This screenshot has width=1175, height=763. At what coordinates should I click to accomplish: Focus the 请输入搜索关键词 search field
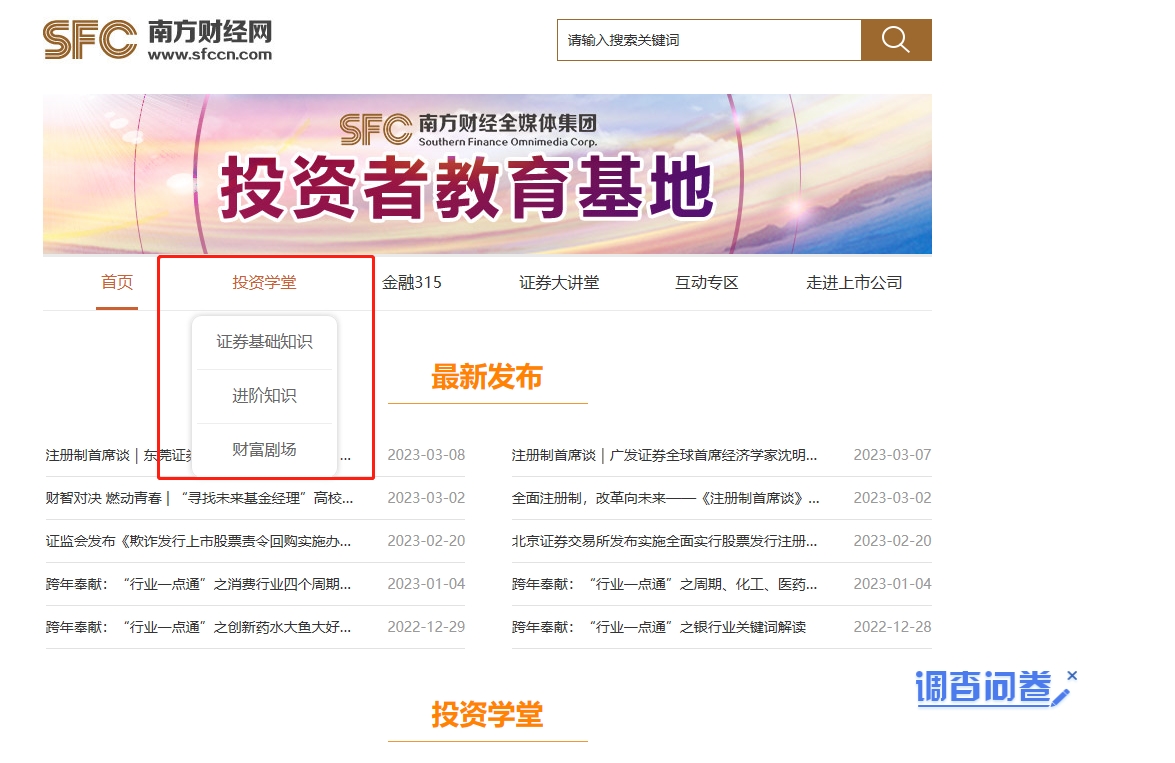coord(709,40)
